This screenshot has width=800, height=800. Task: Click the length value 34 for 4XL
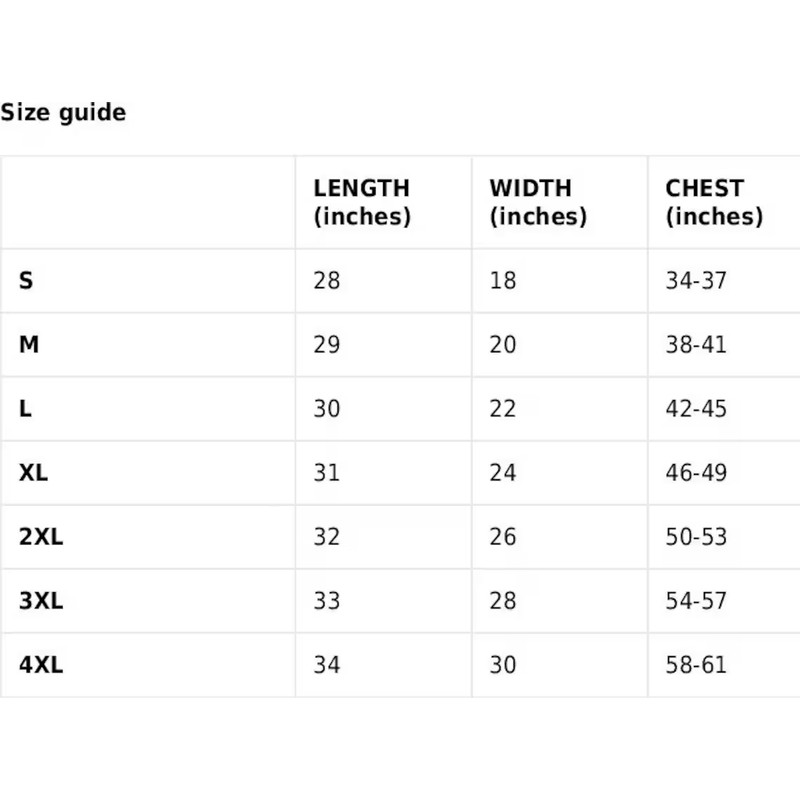327,665
